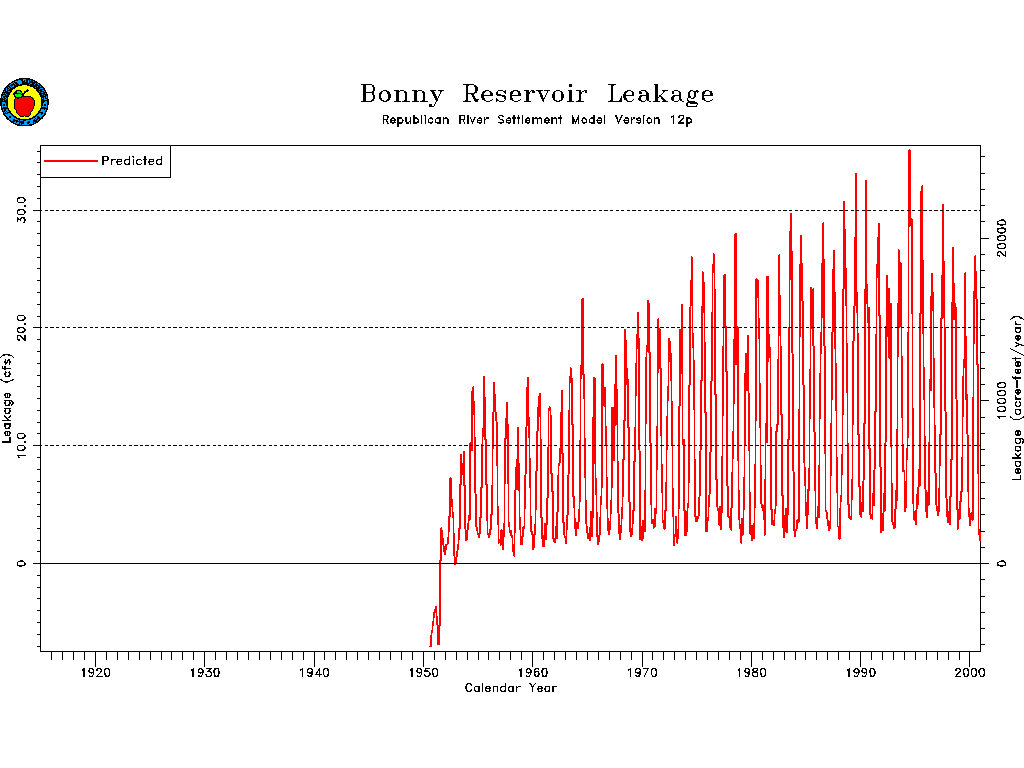The height and width of the screenshot is (768, 1024).
Task: Select the subtitle 'Republican River Settlement Model Version 12p'
Action: point(537,120)
